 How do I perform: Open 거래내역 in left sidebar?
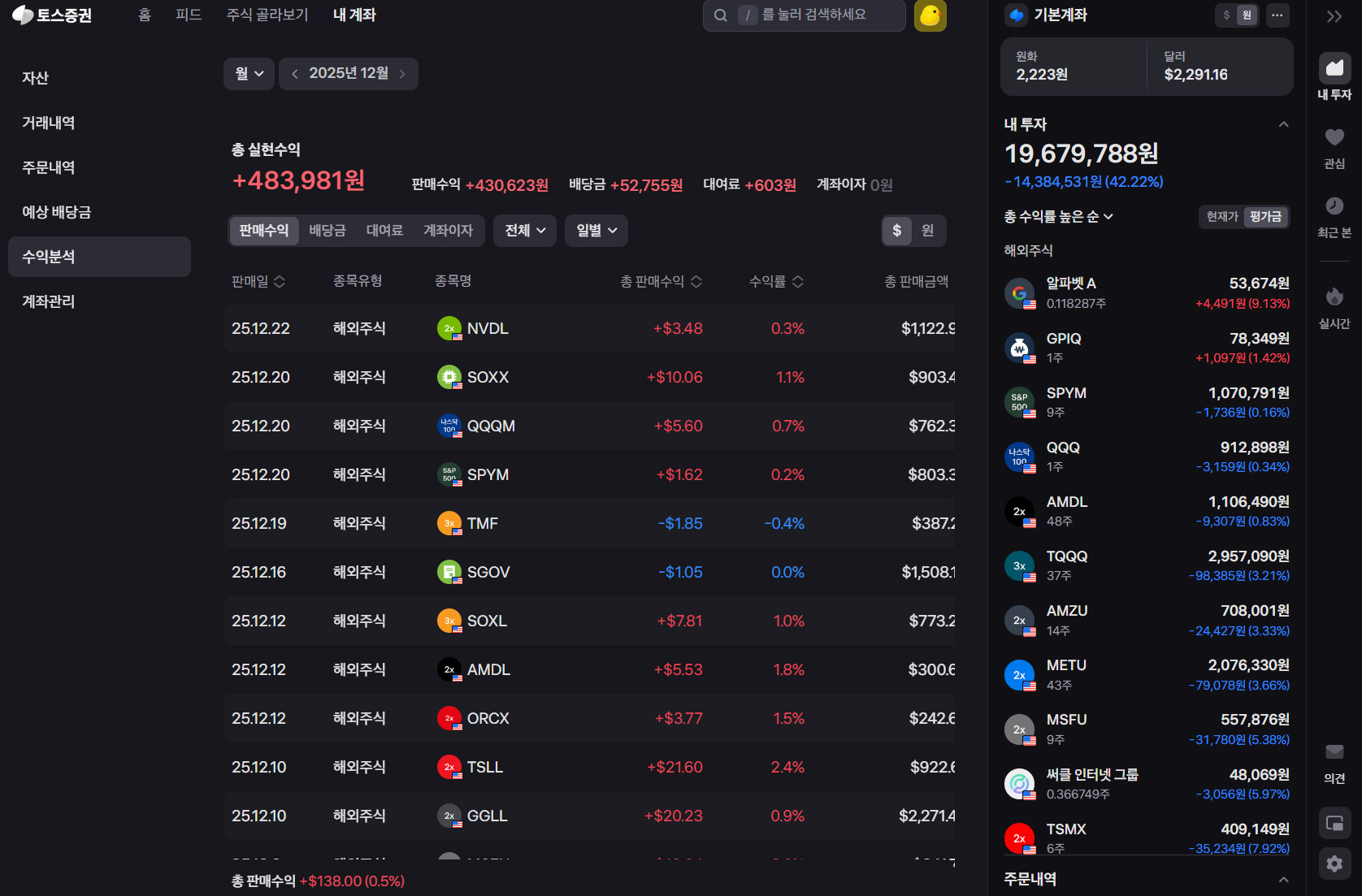99,123
